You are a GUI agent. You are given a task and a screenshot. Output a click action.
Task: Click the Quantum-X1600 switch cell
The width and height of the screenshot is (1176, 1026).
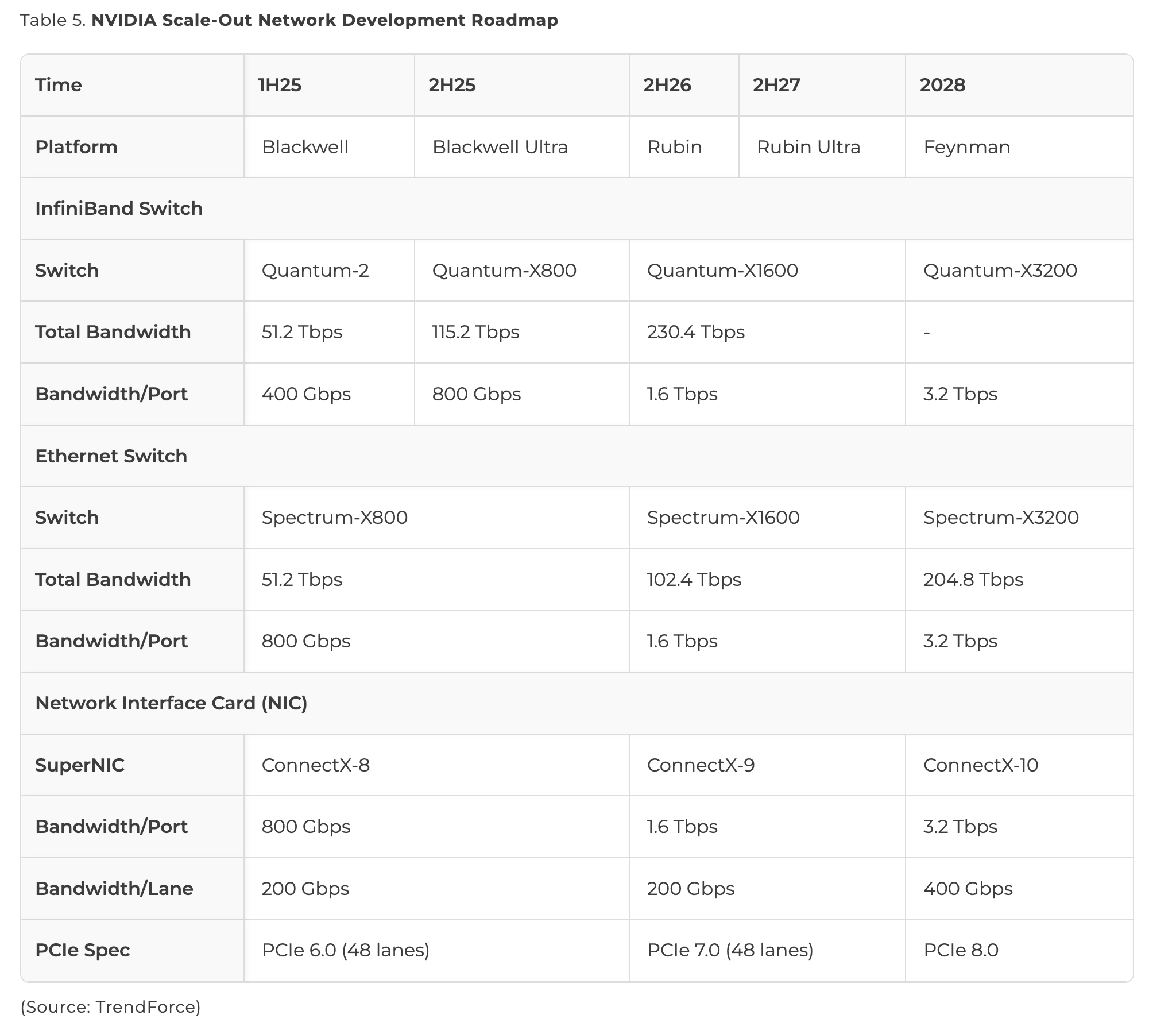click(722, 271)
